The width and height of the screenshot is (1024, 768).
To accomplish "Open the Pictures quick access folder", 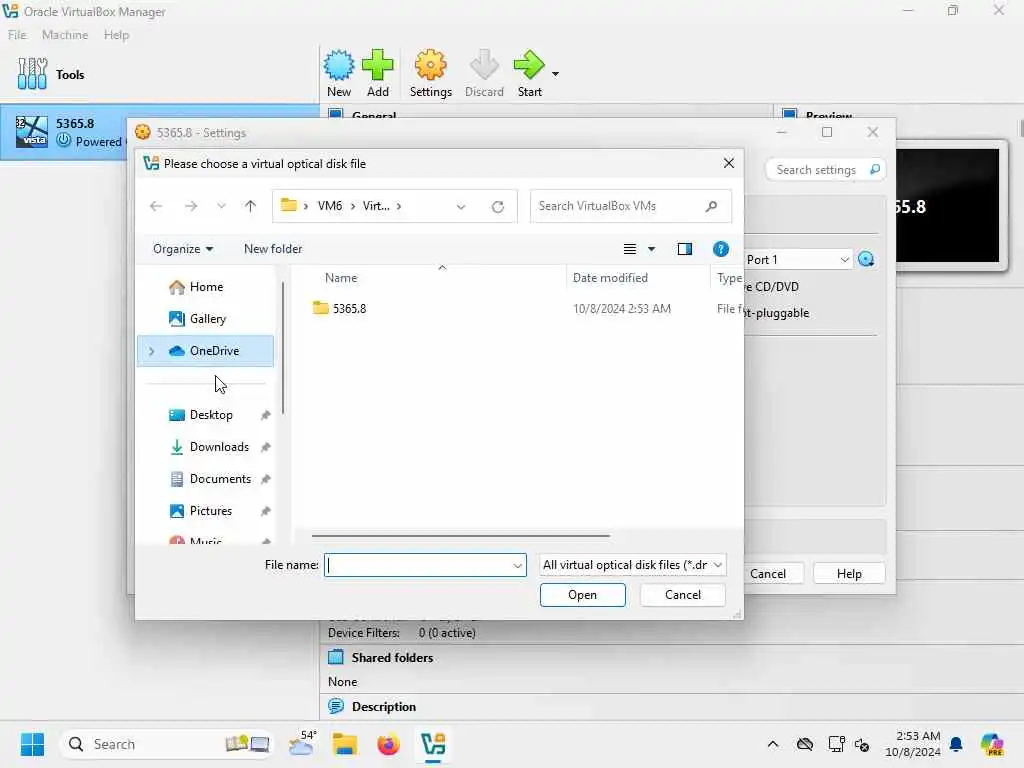I will coord(210,511).
